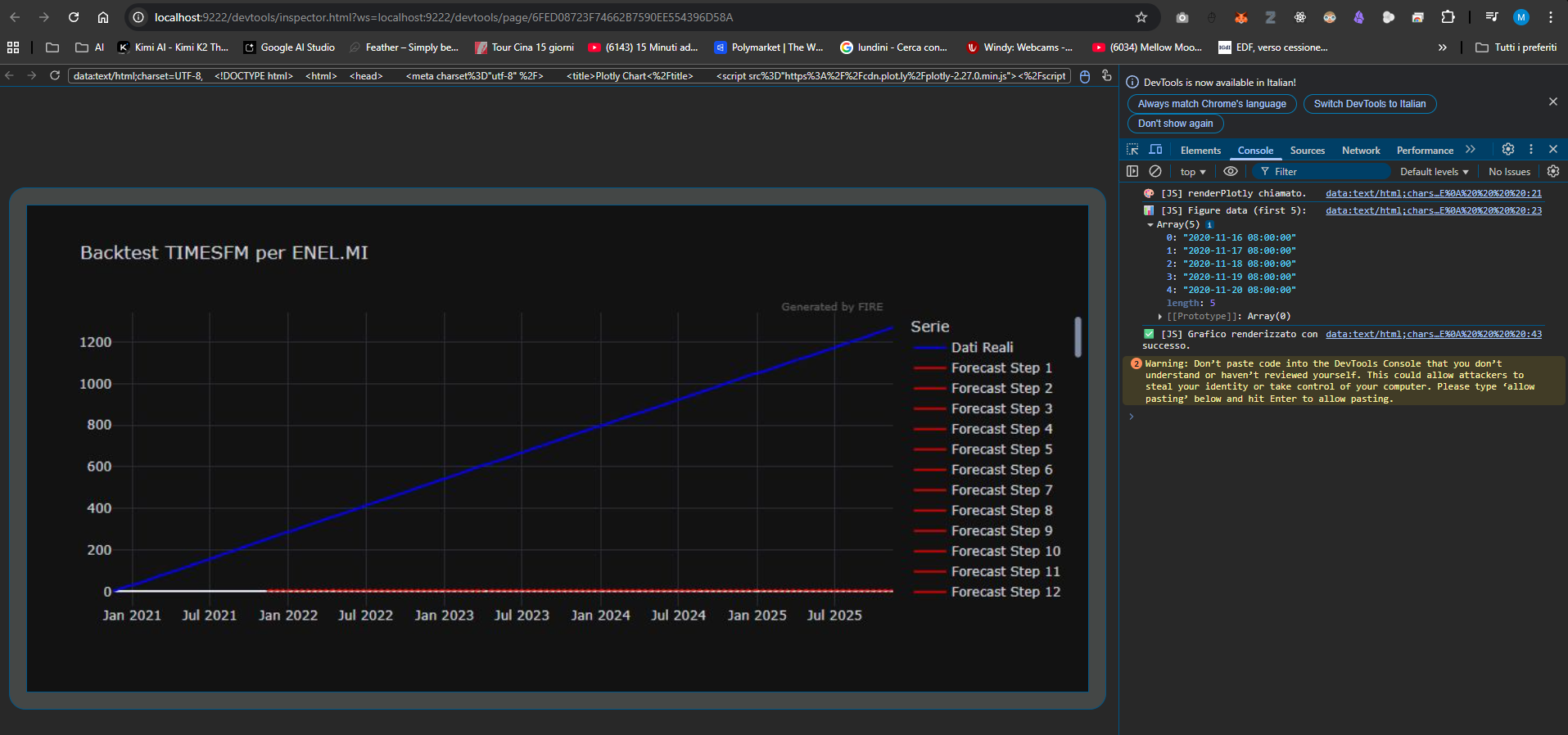This screenshot has height=735, width=1568.
Task: Bookmark this page with the star icon
Action: click(1141, 17)
